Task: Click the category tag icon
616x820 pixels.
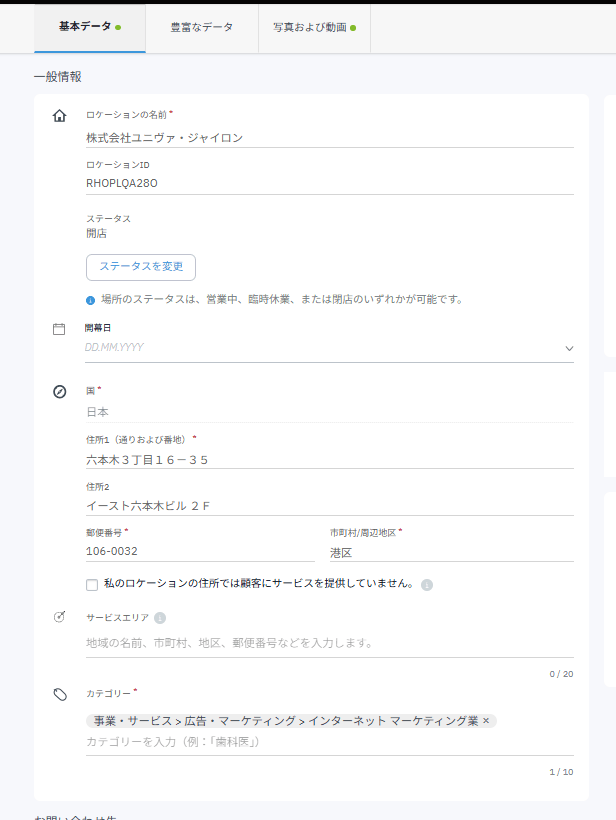Action: tap(59, 693)
